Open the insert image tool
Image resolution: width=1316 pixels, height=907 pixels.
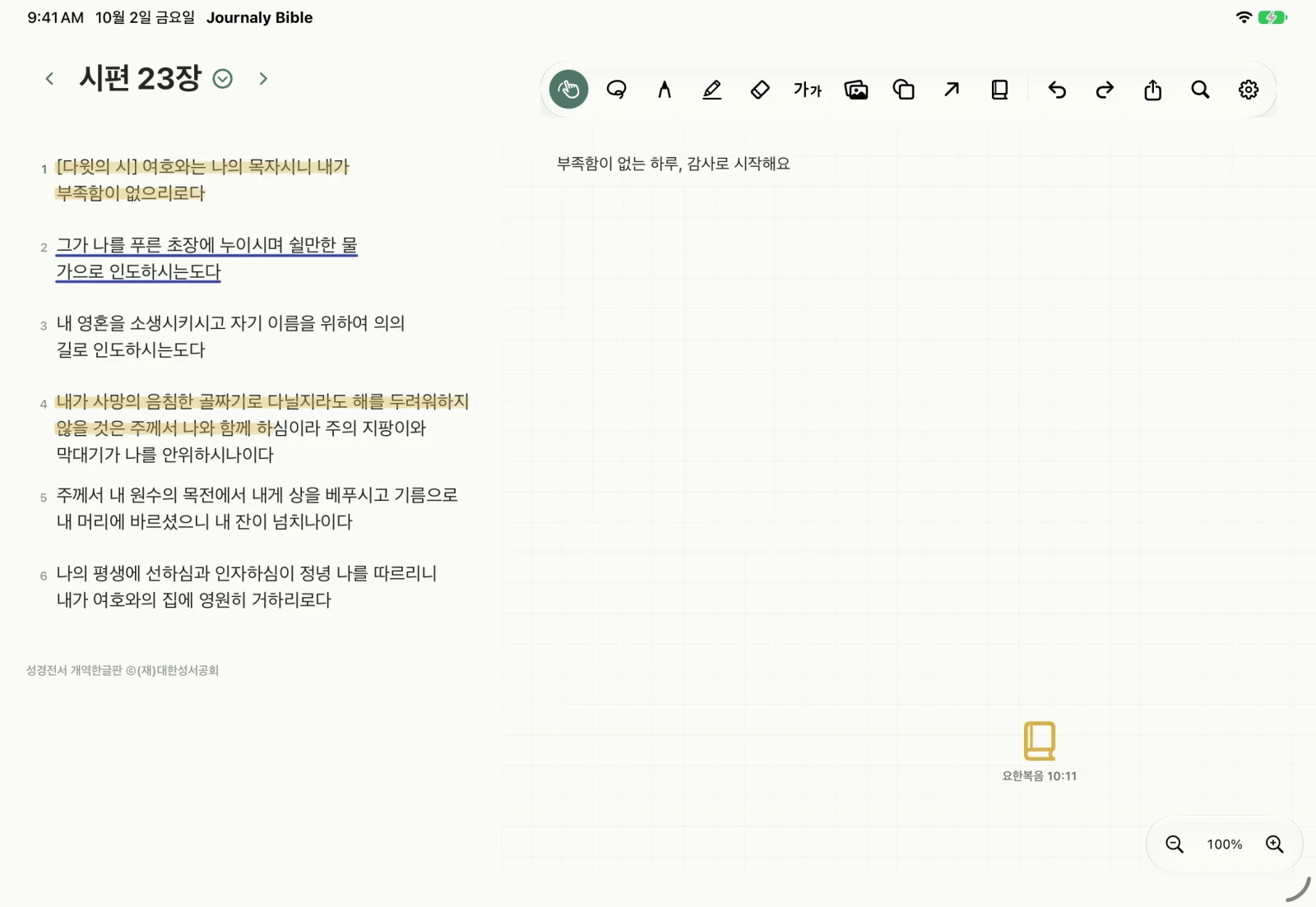click(x=856, y=90)
